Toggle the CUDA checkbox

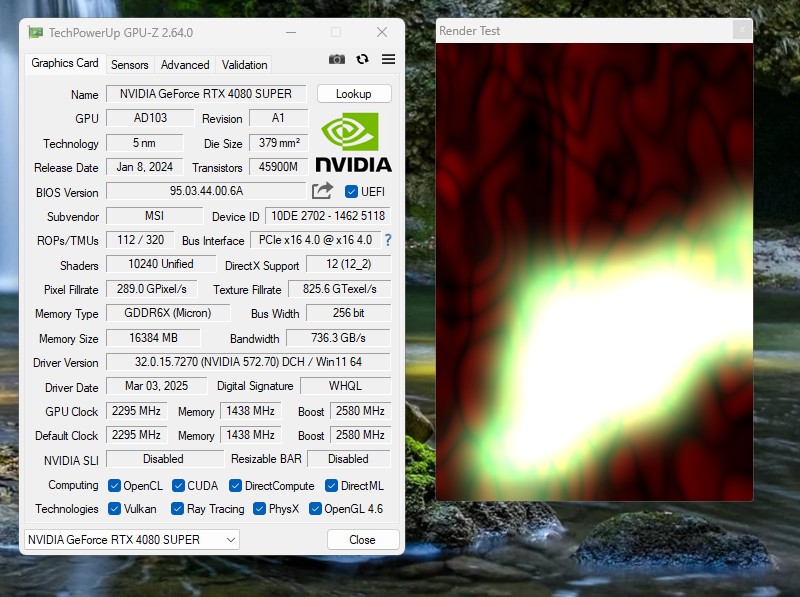click(x=178, y=486)
